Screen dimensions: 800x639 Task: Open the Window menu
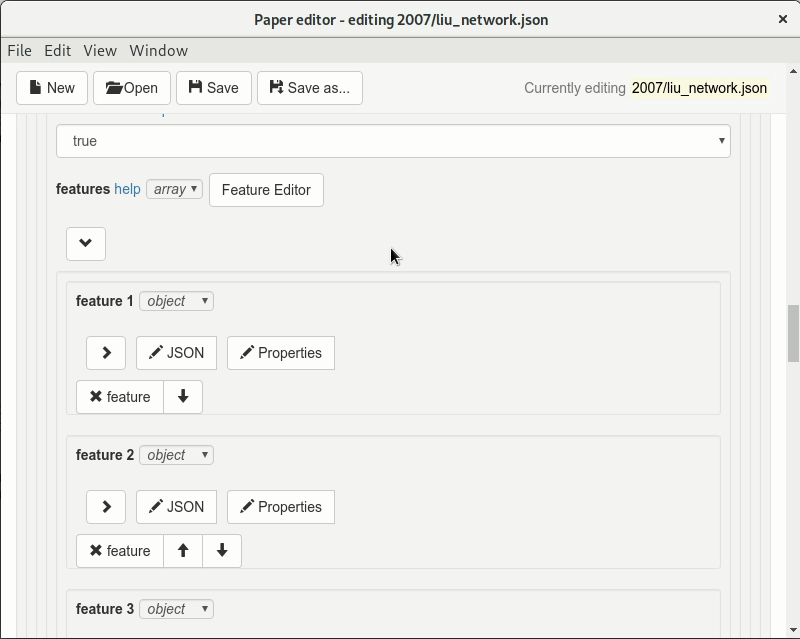coord(159,51)
